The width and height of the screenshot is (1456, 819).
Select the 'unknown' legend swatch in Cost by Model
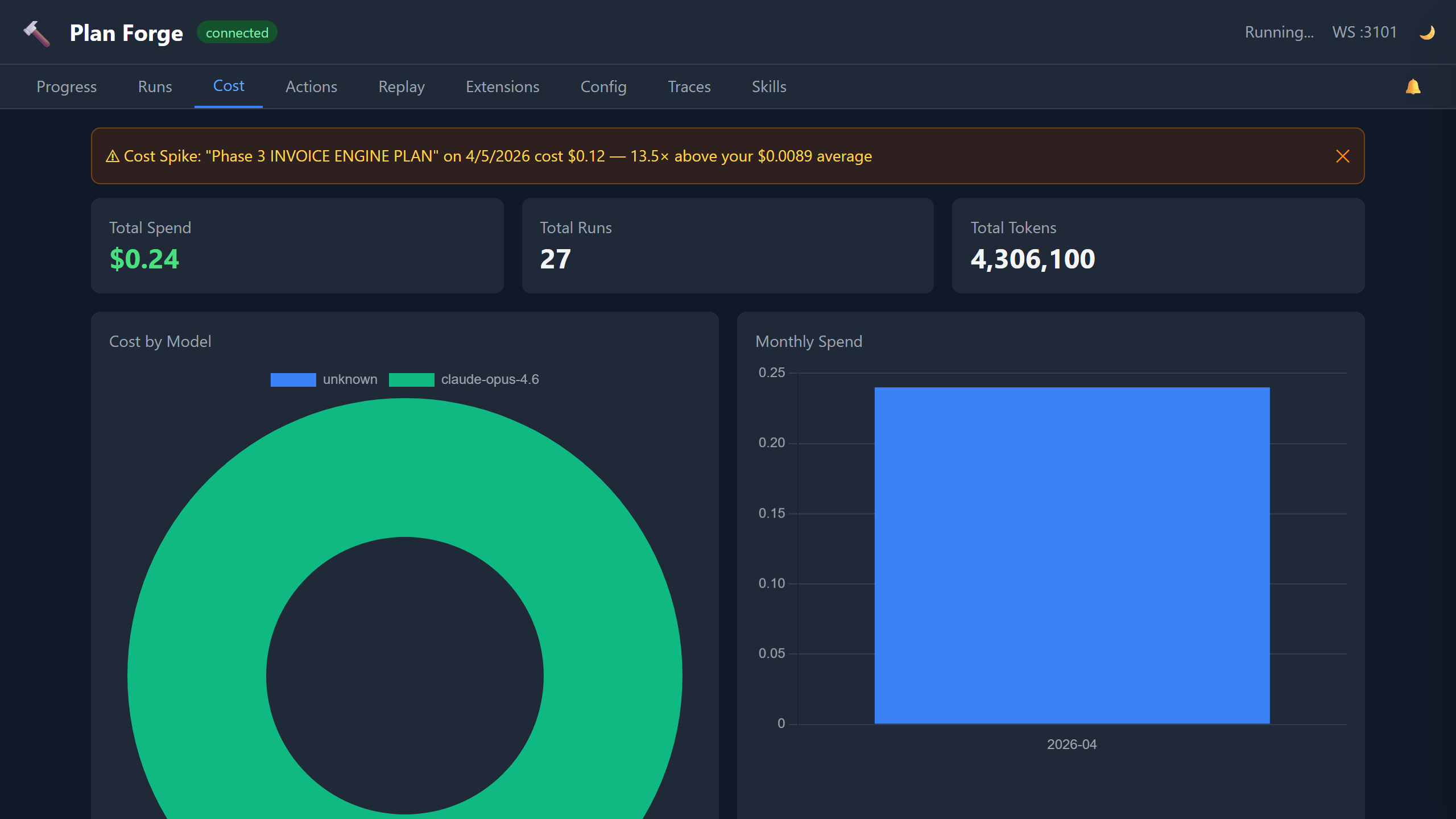point(293,379)
